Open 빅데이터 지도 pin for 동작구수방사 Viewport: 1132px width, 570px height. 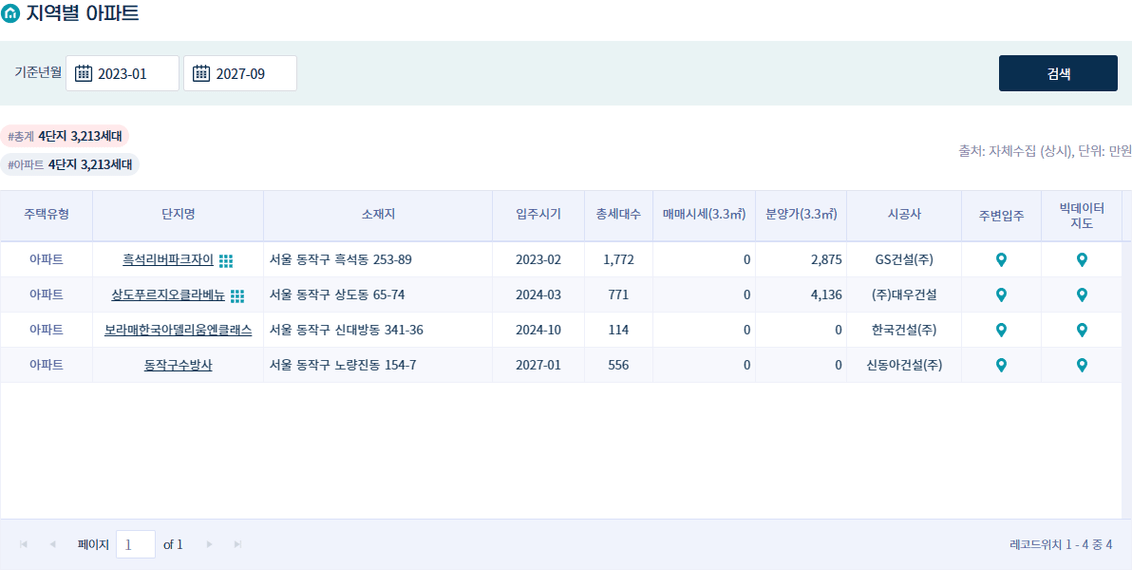click(1081, 365)
